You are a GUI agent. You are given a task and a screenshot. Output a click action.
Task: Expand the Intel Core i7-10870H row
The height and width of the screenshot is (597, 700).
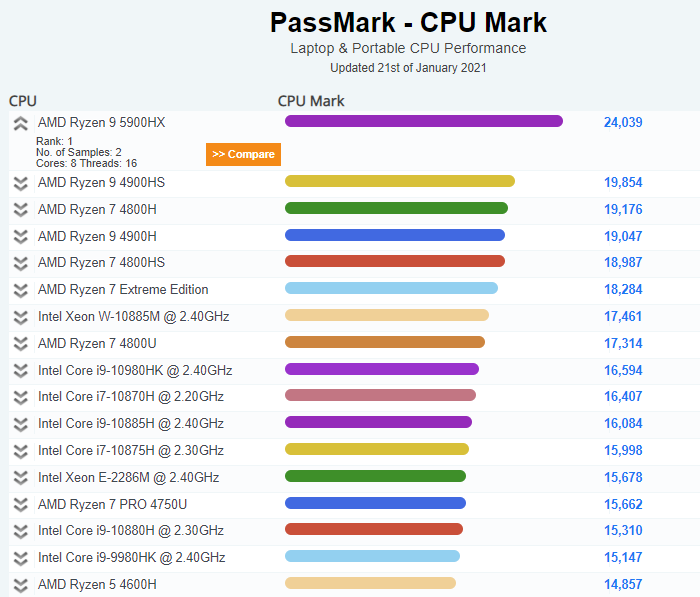21,397
